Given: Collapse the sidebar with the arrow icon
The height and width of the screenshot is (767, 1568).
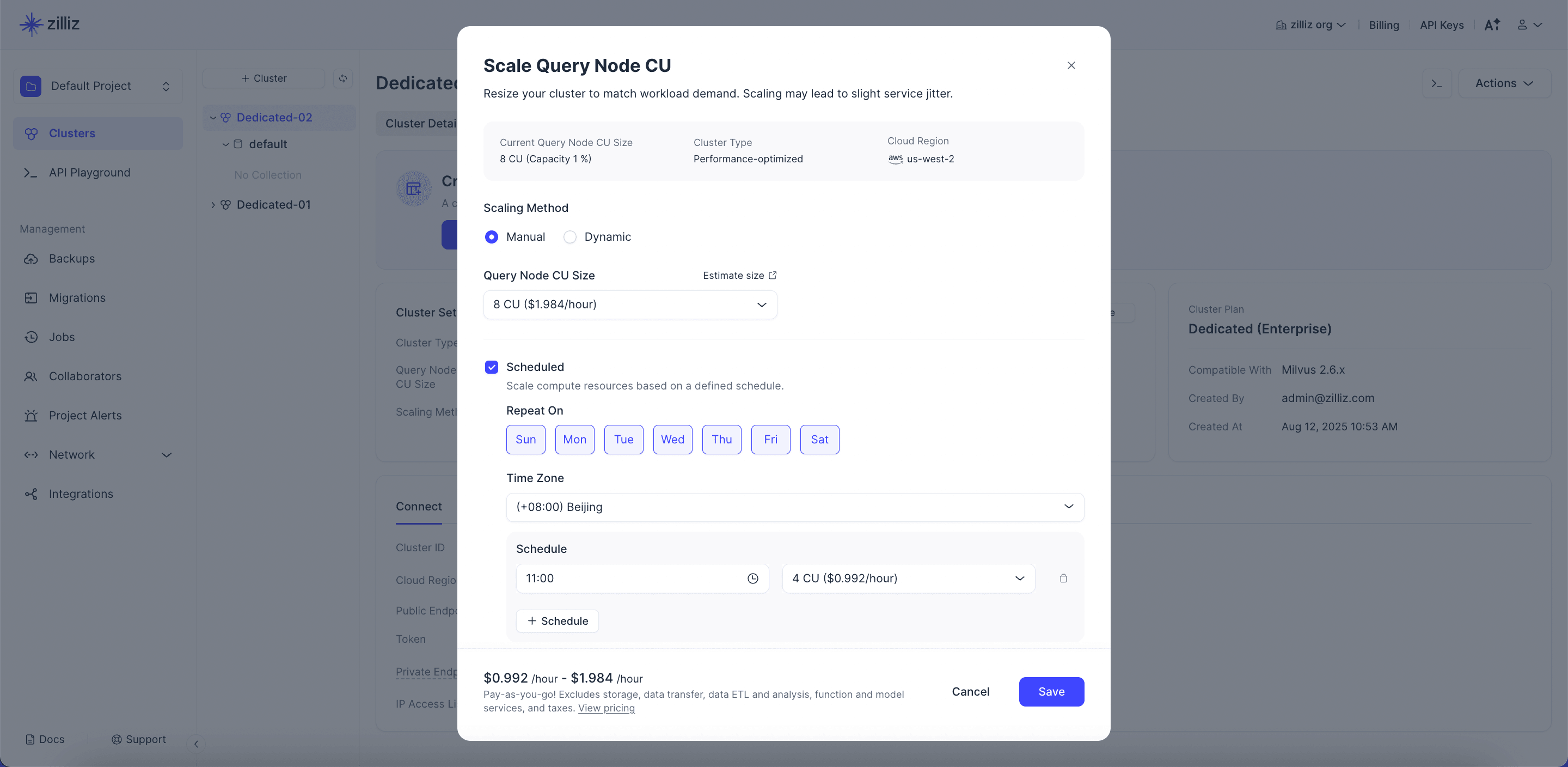Looking at the screenshot, I should pyautogui.click(x=196, y=744).
